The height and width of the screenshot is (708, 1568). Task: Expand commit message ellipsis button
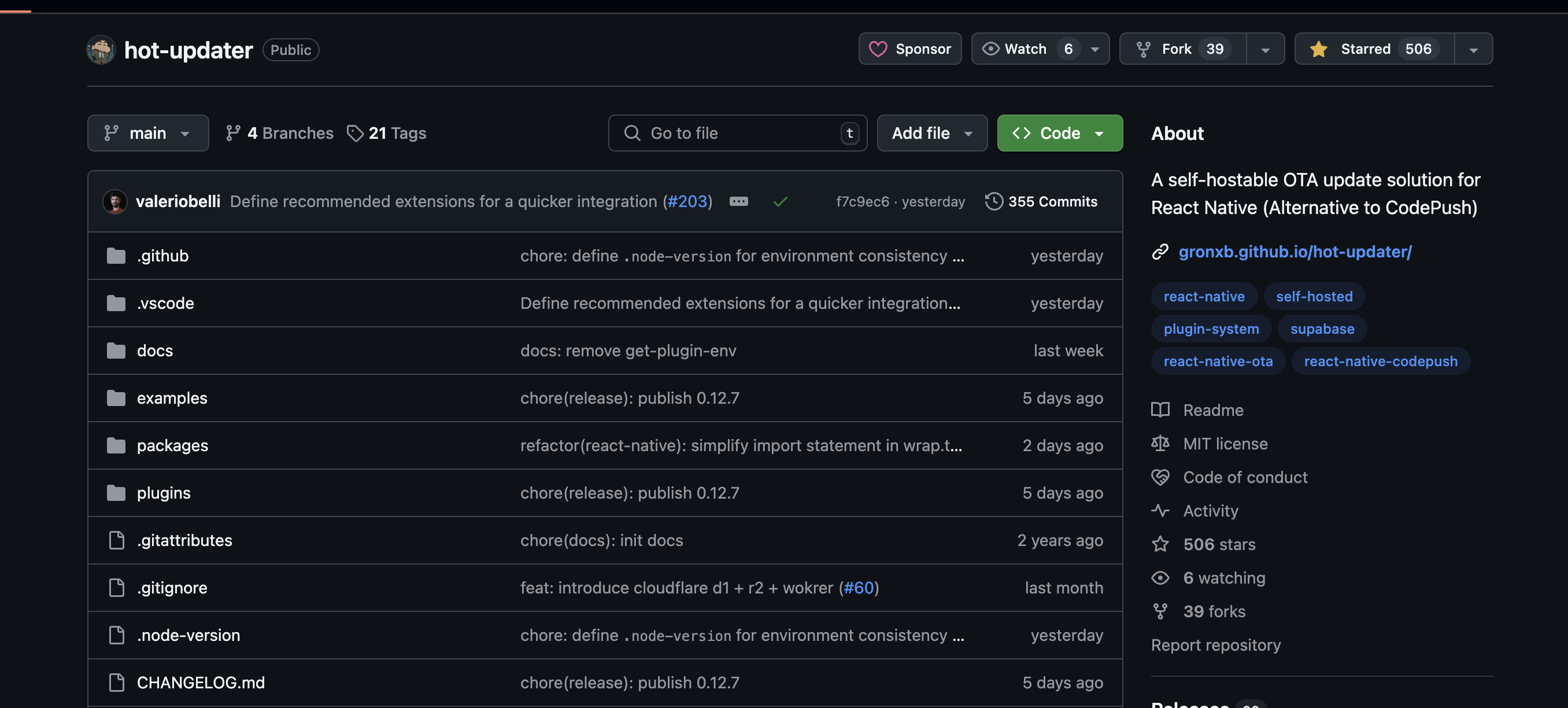pos(738,201)
